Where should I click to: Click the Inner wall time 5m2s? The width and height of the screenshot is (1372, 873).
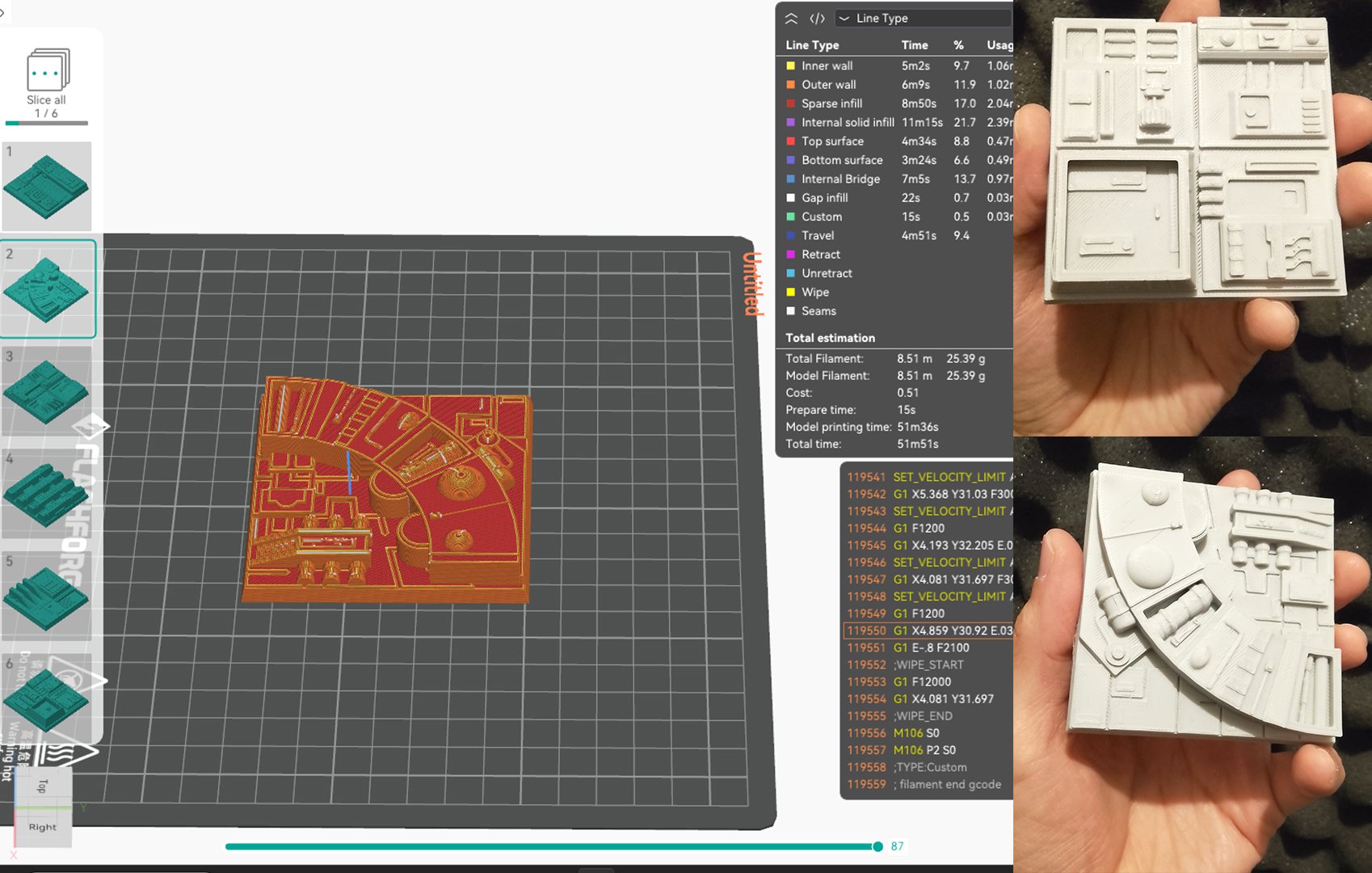coord(915,66)
